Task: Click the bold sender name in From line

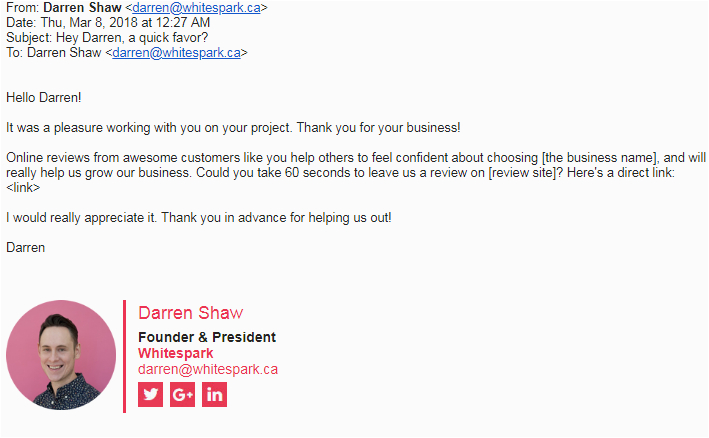Action: 82,8
